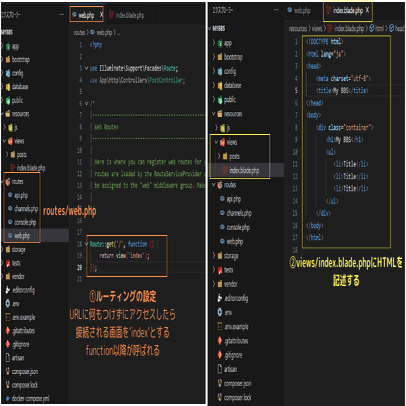Screen dimensions: 406x406
Task: Fold the comment block at line 6, left editor
Action: click(x=87, y=103)
